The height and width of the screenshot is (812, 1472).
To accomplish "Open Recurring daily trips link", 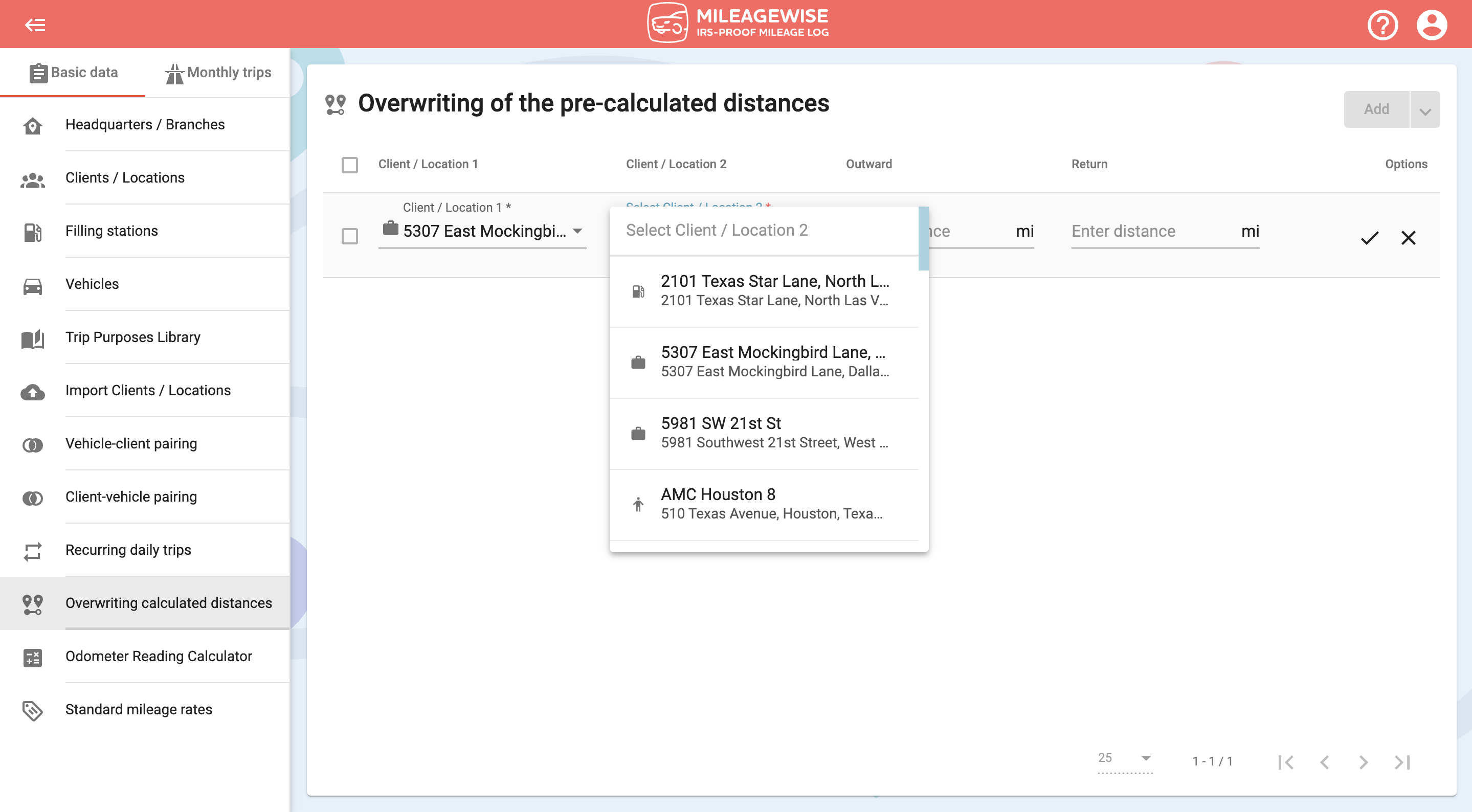I will pos(145,550).
